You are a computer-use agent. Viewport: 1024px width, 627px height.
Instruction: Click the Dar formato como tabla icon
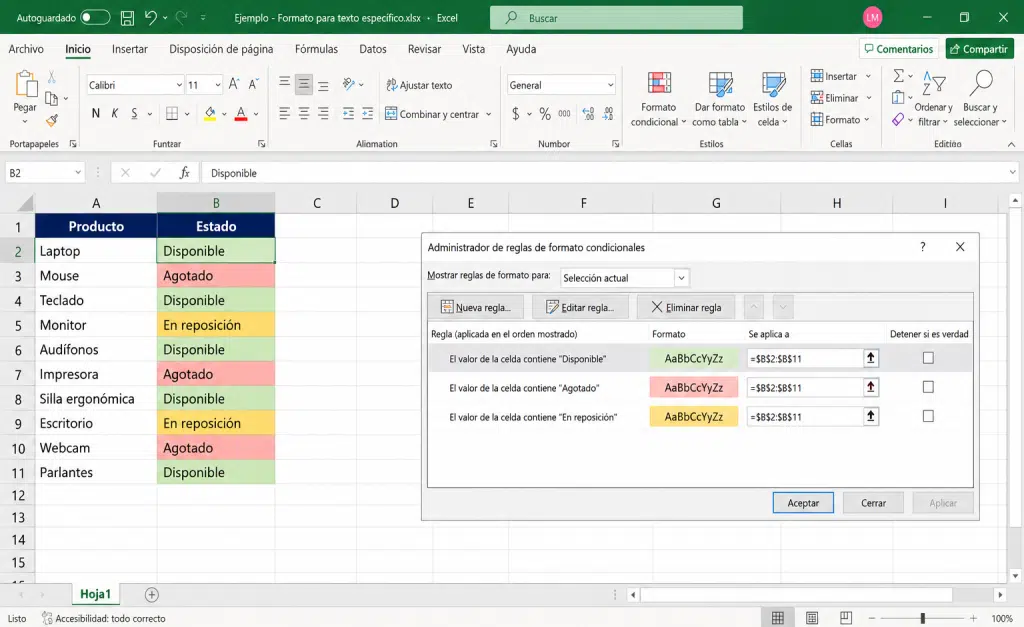click(x=720, y=83)
